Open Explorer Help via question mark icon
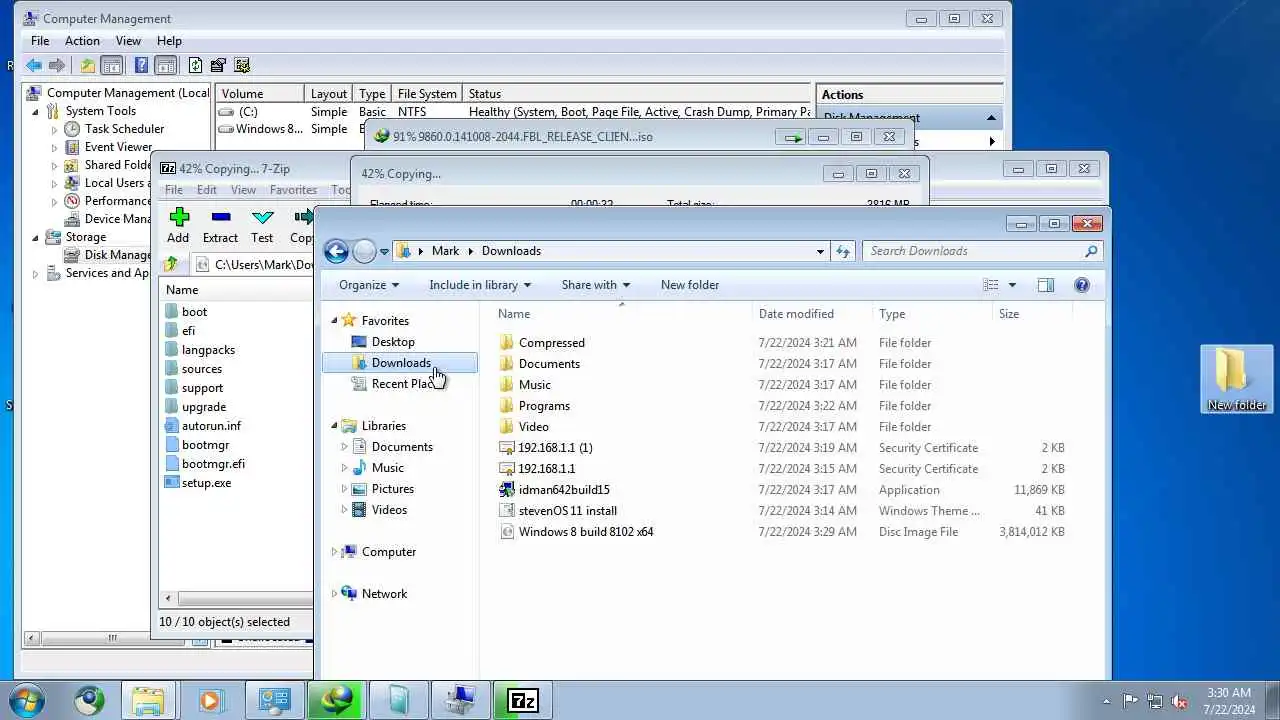Screen dimensions: 1280x720 click(1081, 285)
